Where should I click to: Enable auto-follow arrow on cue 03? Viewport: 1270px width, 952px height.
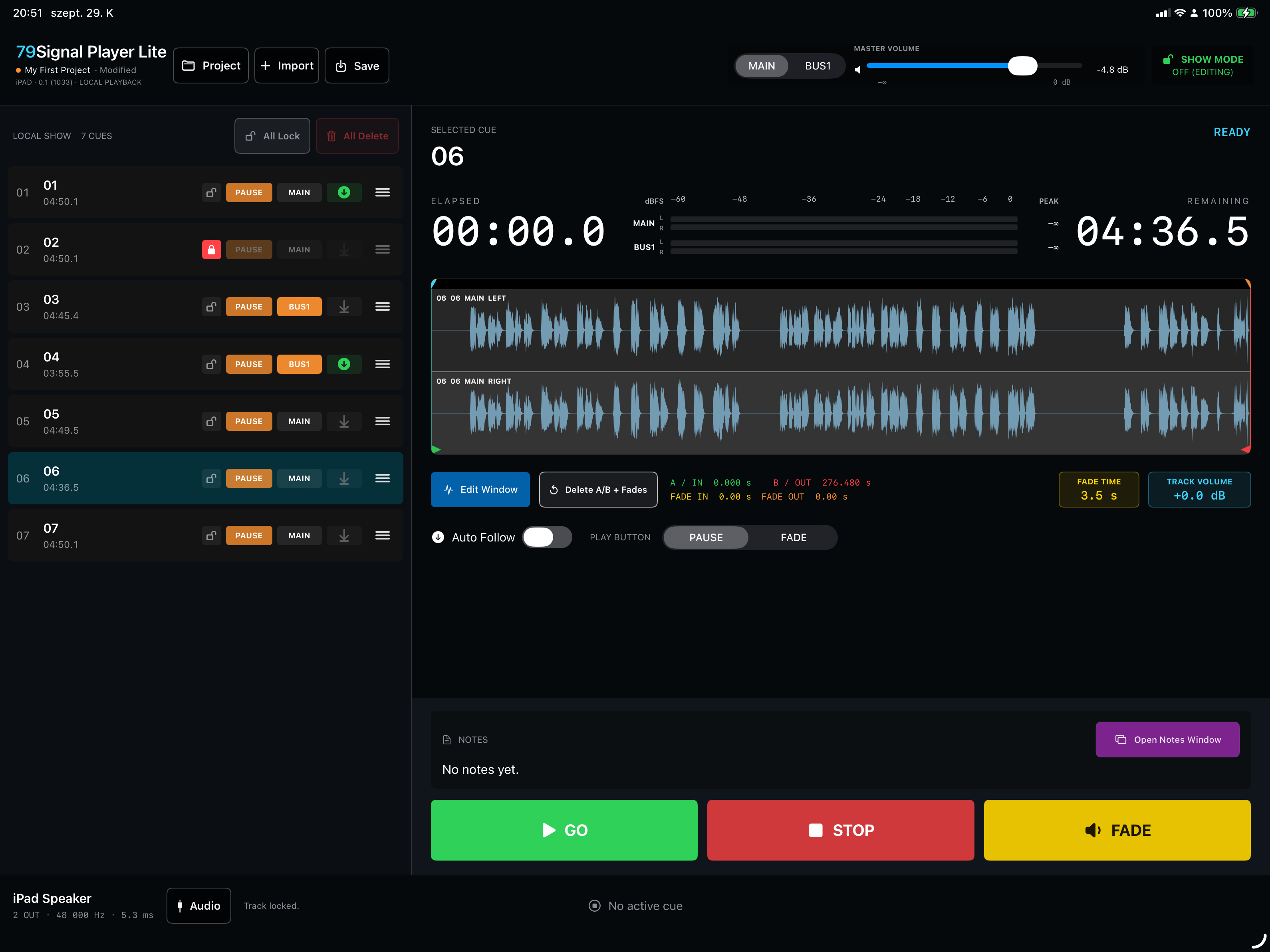click(x=344, y=307)
